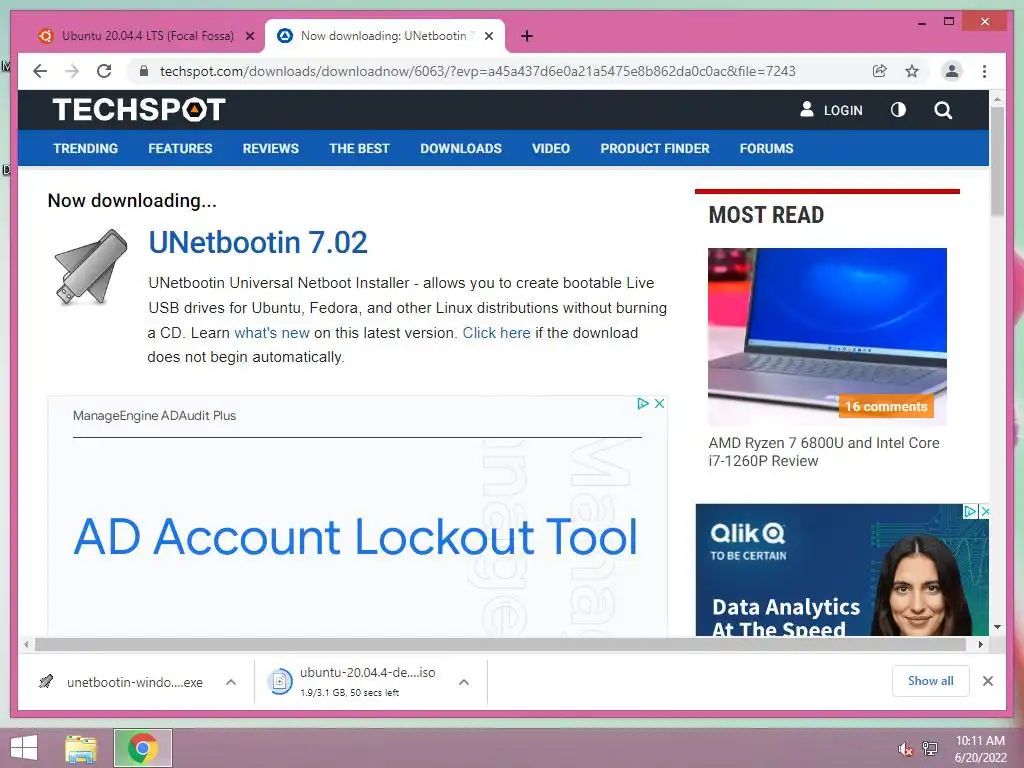Close the Now downloading UNetbootin tab
The width and height of the screenshot is (1024, 768).
click(488, 36)
